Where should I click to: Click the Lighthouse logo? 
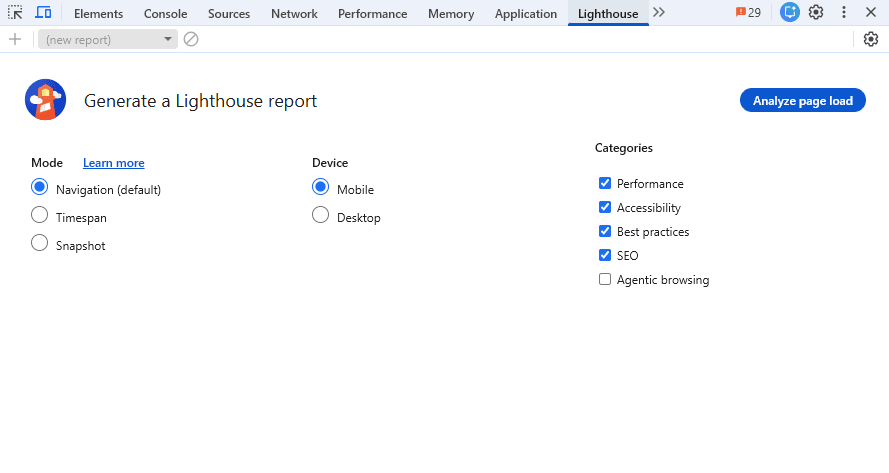(45, 100)
